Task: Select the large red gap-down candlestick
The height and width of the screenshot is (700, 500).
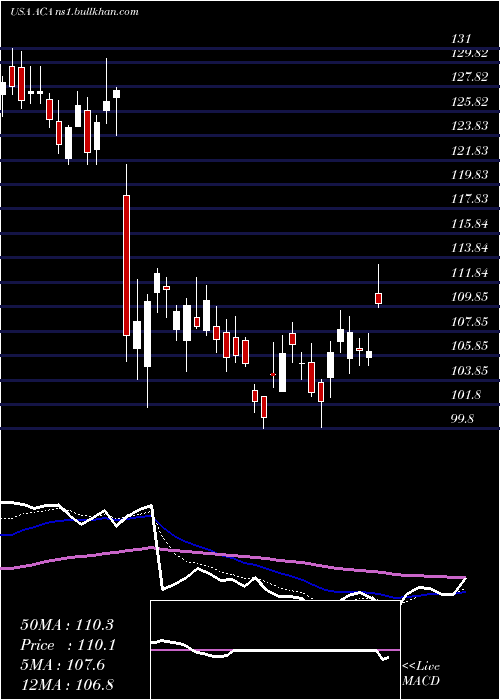Action: click(x=127, y=265)
